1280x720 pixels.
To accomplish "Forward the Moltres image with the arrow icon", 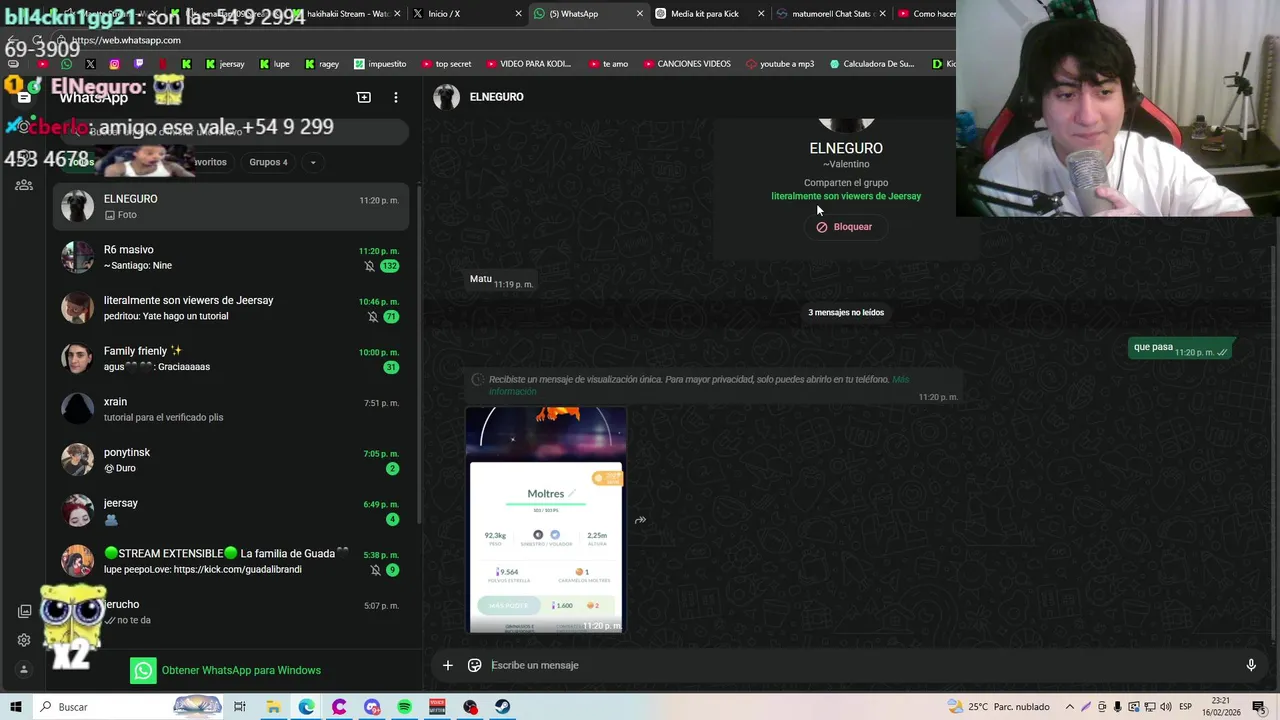I will 640,520.
